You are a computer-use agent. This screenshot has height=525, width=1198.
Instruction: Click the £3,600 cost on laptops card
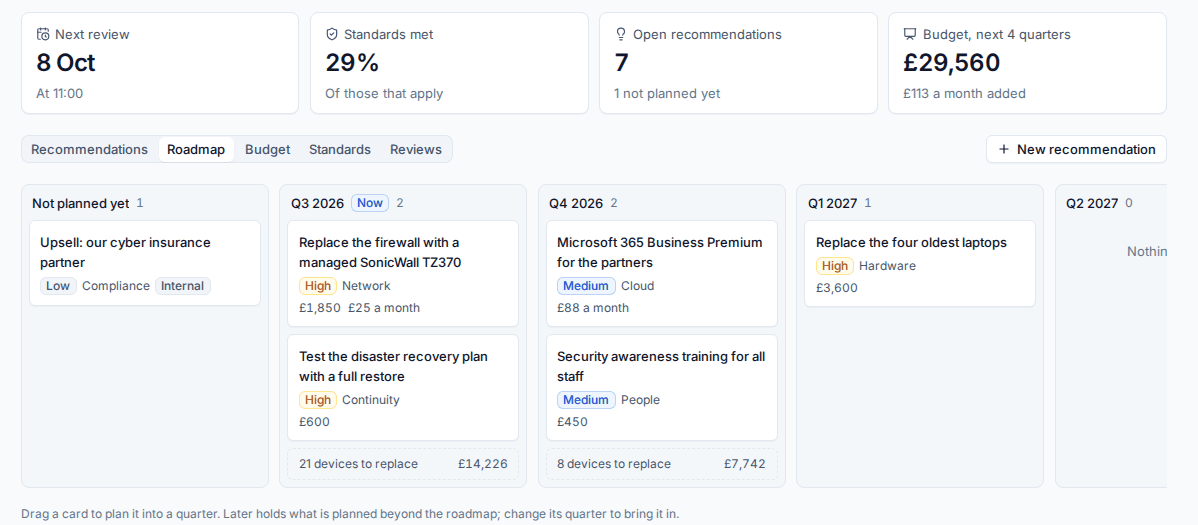tap(837, 288)
